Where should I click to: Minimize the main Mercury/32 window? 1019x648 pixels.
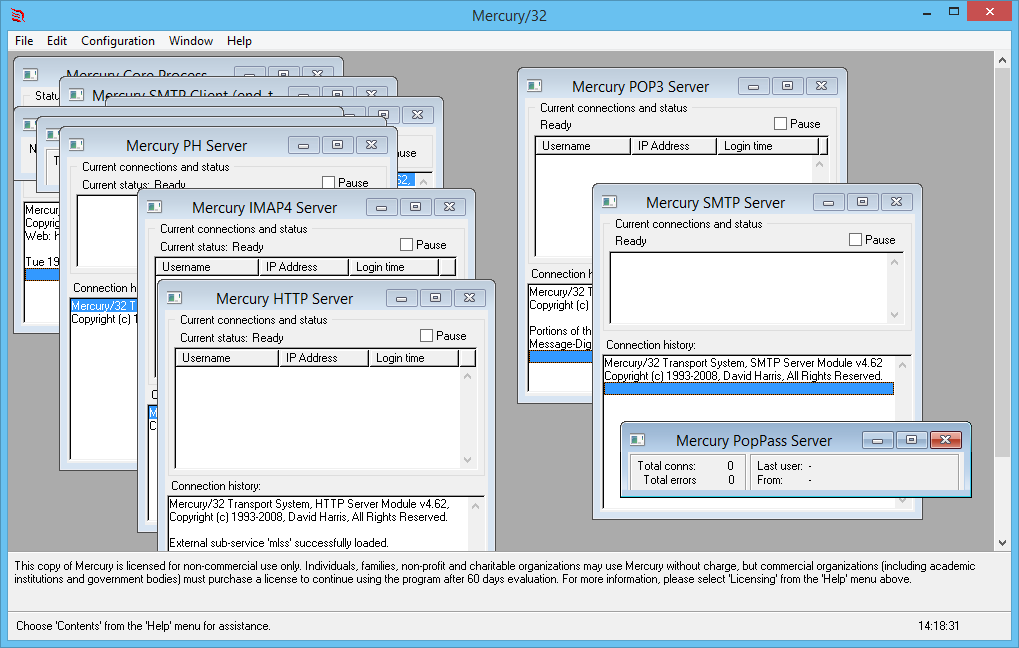tap(927, 12)
